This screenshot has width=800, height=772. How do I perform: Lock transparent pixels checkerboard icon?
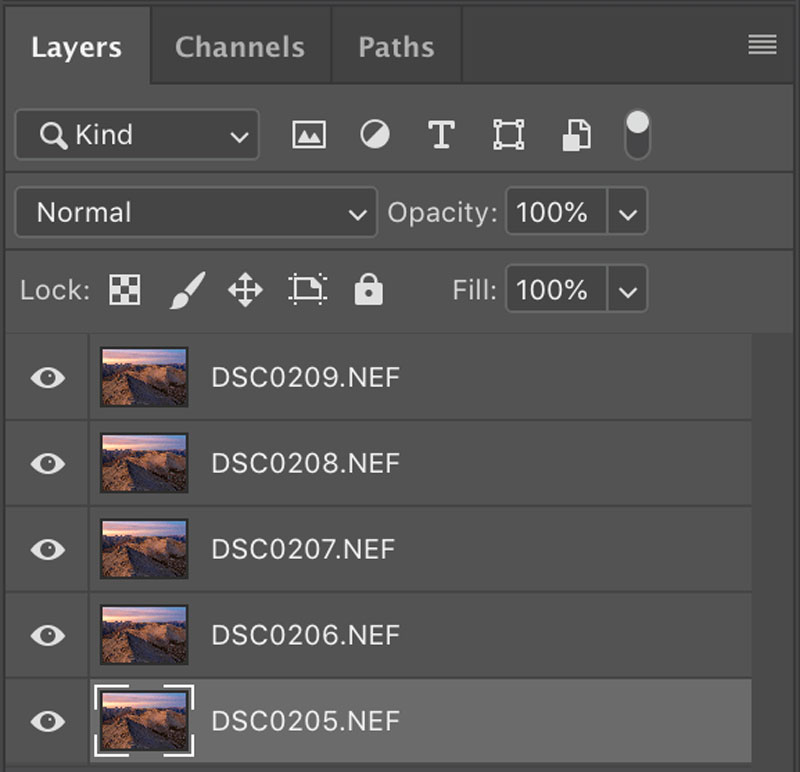(125, 290)
